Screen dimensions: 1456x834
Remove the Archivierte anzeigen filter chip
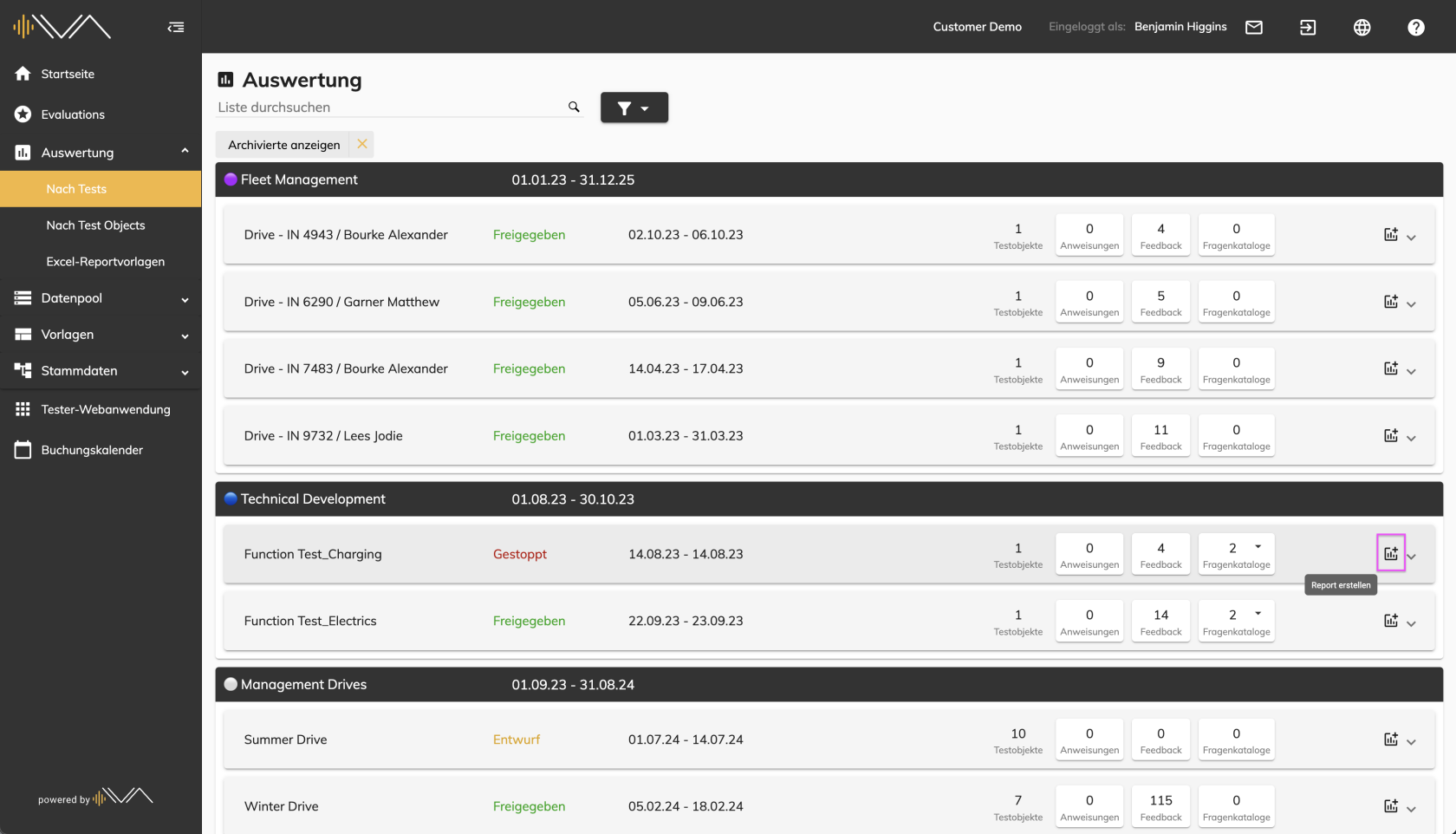tap(362, 144)
